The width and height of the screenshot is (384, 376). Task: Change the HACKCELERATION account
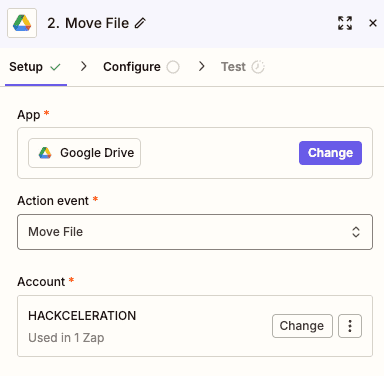pos(302,326)
